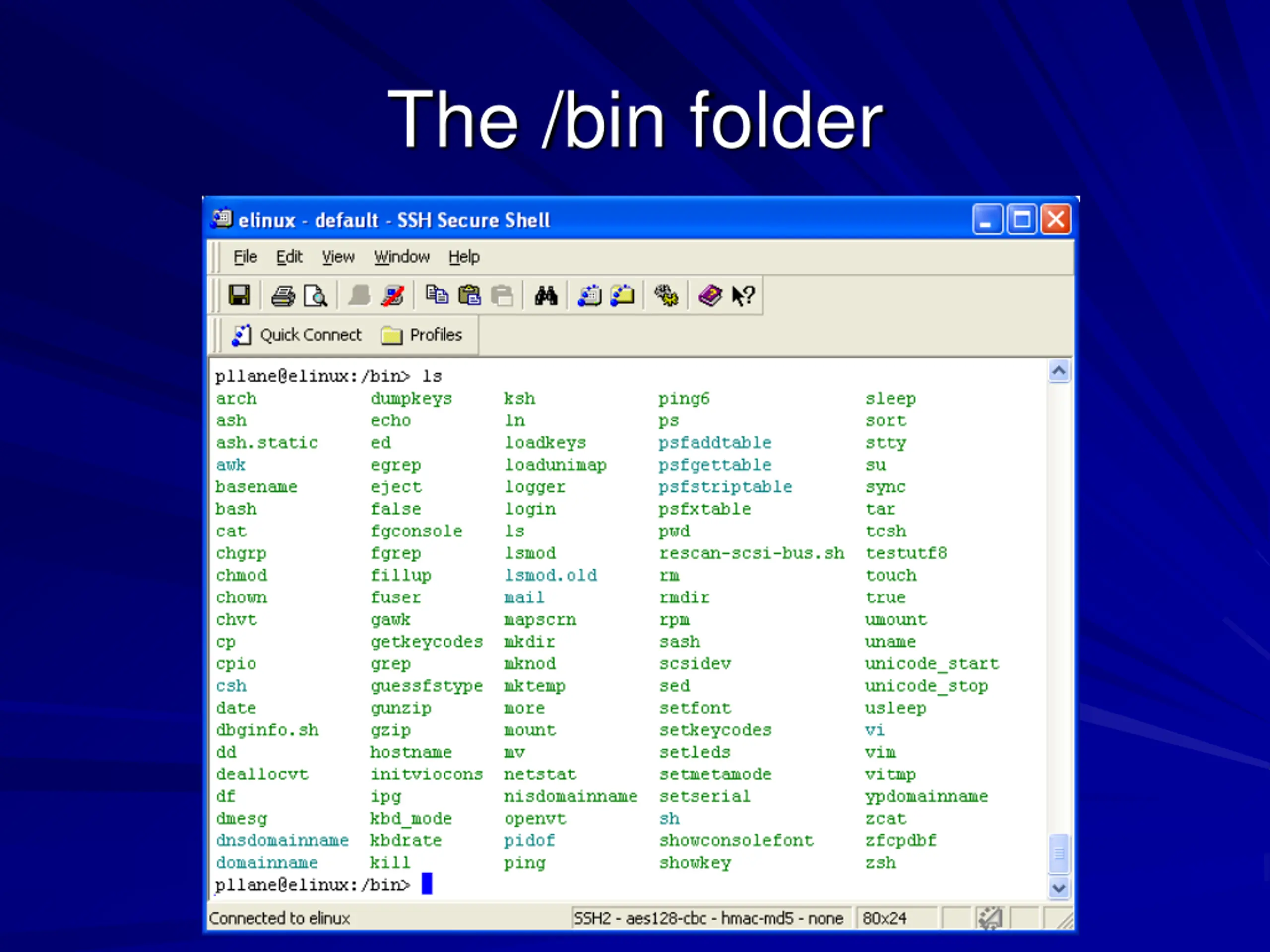
Task: Click the 'setmetamode' entry
Action: (x=715, y=774)
